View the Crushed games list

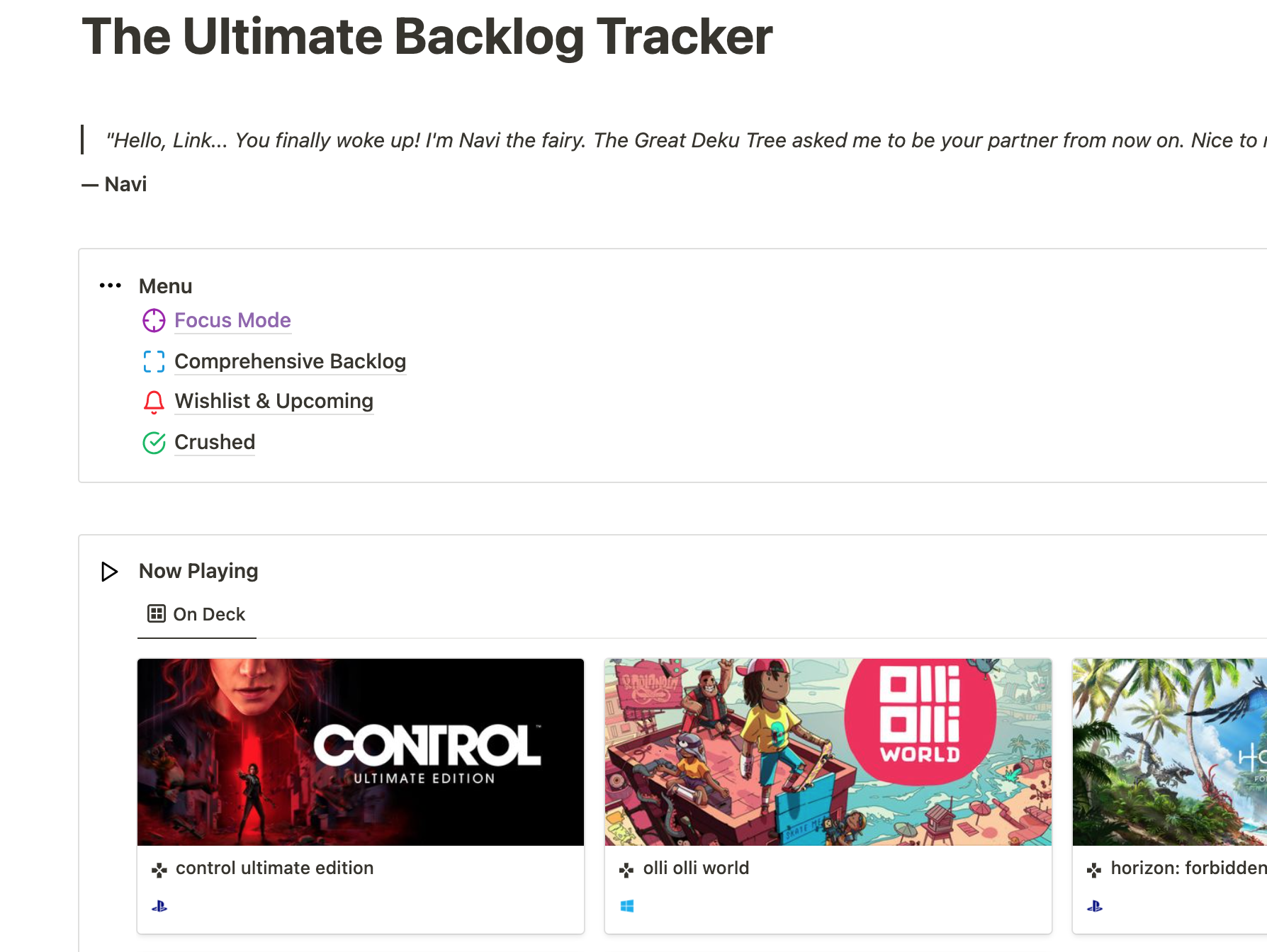(215, 443)
